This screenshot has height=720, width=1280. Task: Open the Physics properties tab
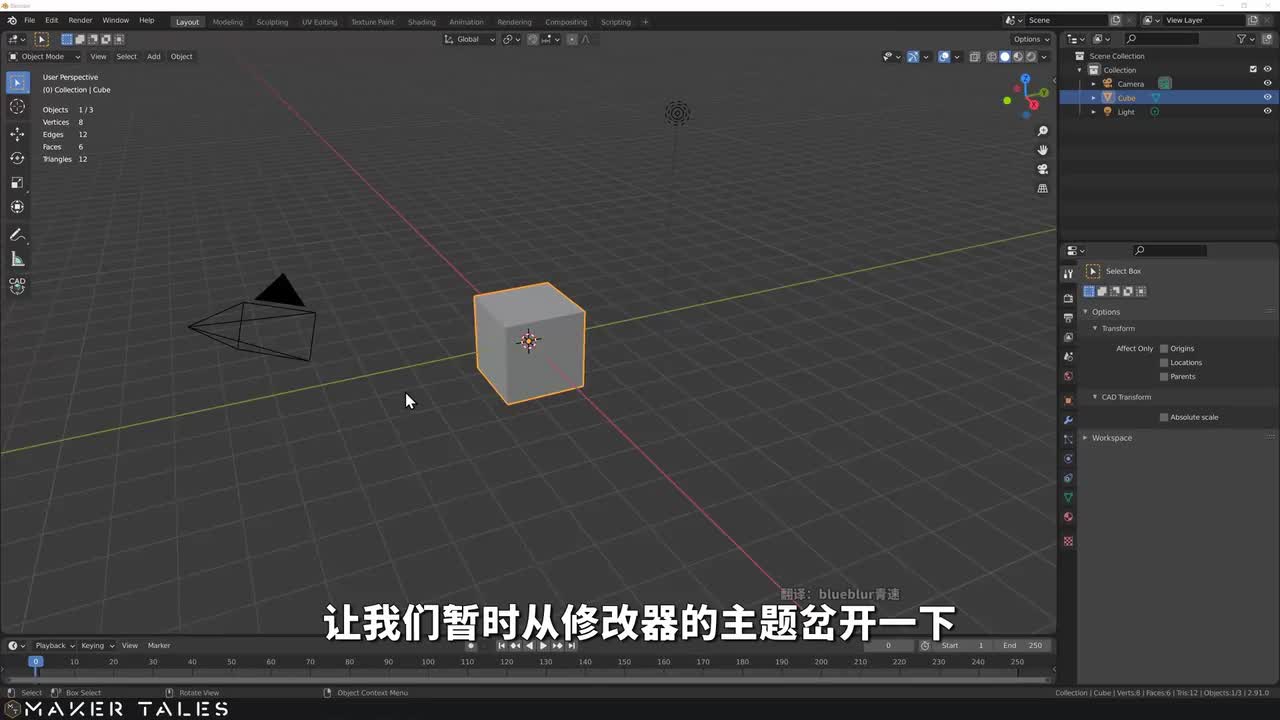(1068, 459)
